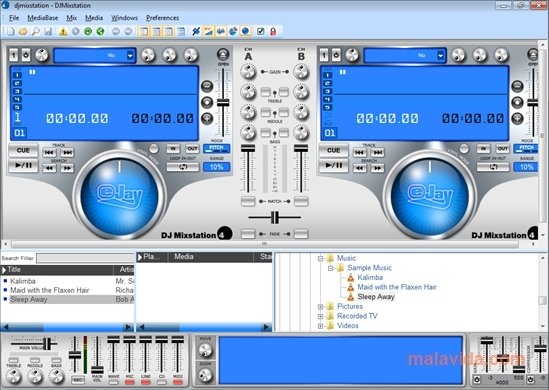Toggle the MIC channel red mute button

130,382
